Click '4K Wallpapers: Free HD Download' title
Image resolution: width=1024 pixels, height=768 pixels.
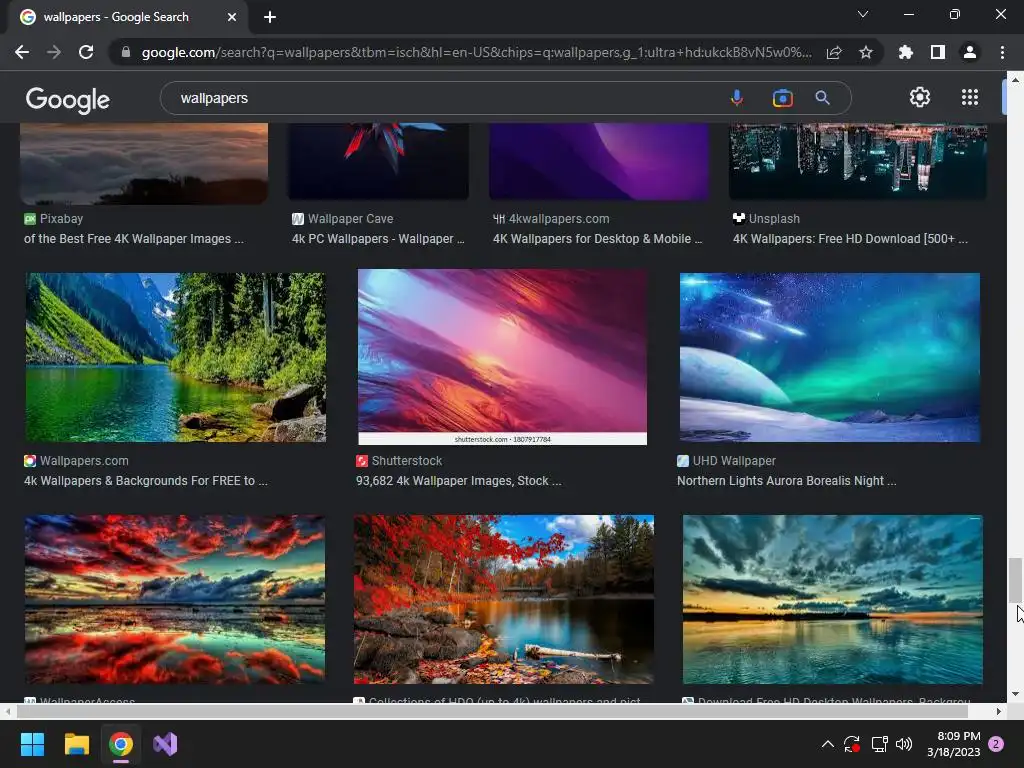tap(850, 239)
